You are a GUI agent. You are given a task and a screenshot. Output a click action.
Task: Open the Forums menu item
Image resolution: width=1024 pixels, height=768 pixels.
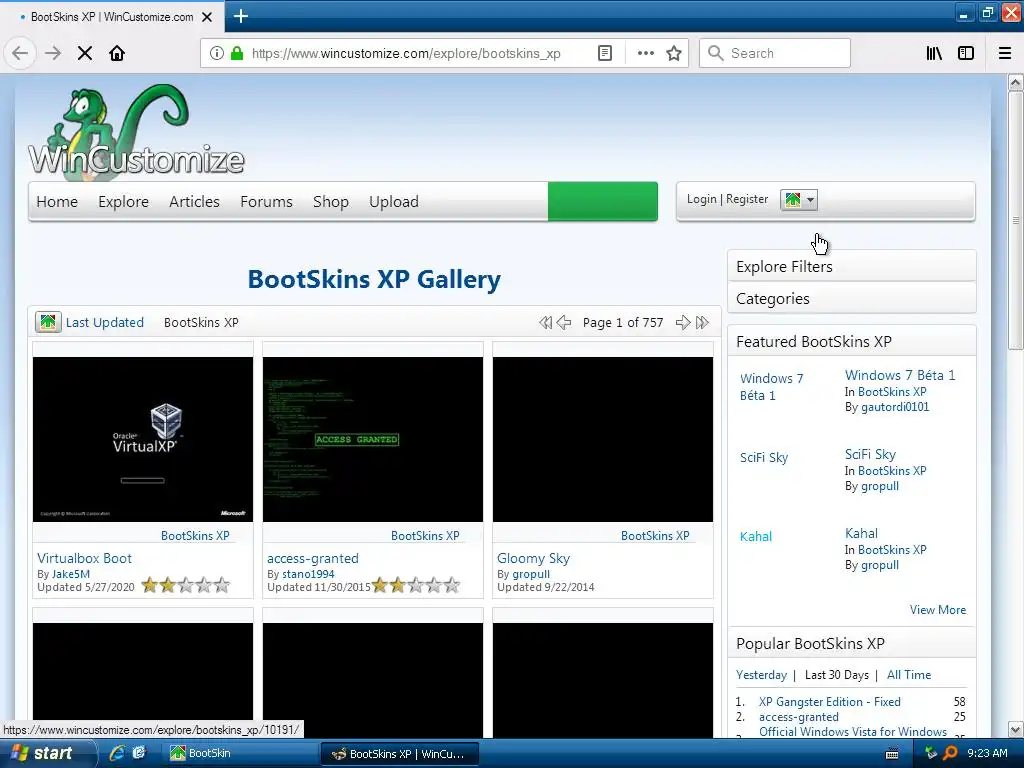266,202
